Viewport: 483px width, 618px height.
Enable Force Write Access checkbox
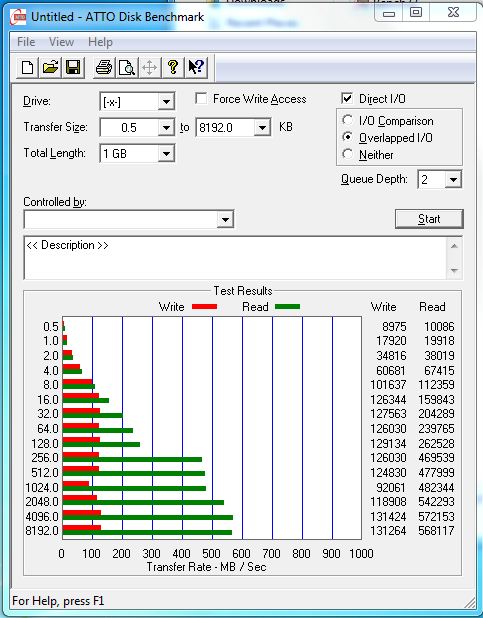201,99
